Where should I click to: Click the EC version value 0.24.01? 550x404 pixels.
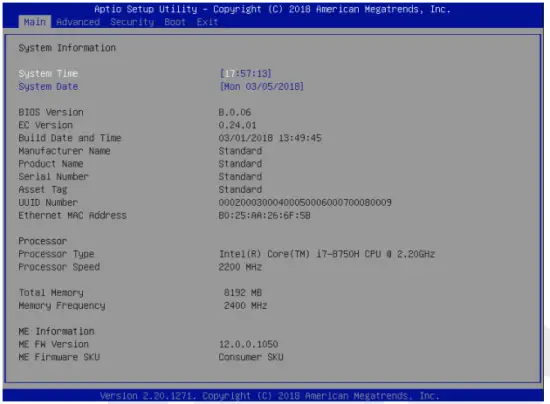(237, 125)
